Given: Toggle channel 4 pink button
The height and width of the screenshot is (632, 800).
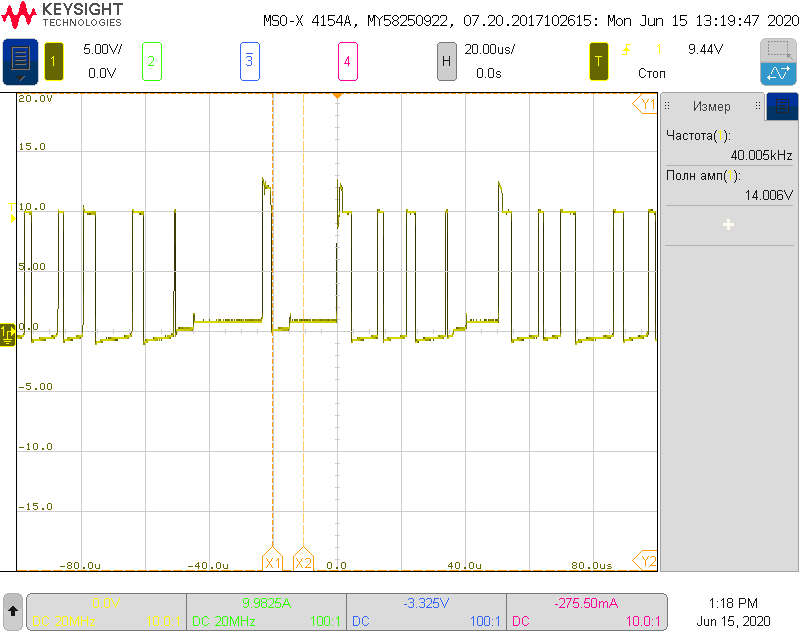Looking at the screenshot, I should [347, 62].
